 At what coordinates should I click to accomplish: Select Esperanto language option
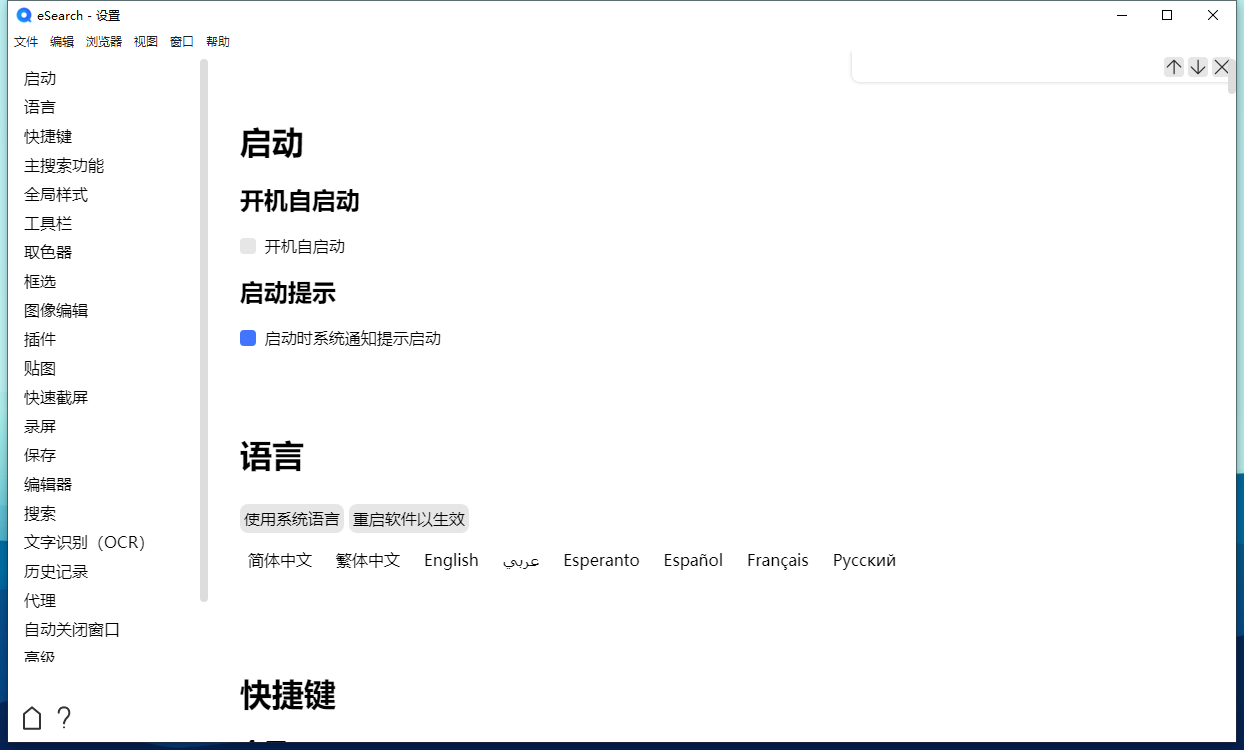pos(601,560)
